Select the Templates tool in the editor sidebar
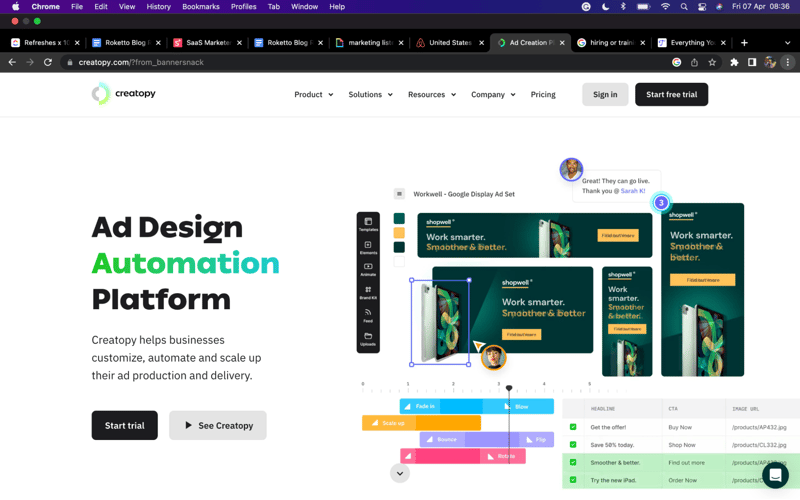The width and height of the screenshot is (800, 500). [368, 224]
